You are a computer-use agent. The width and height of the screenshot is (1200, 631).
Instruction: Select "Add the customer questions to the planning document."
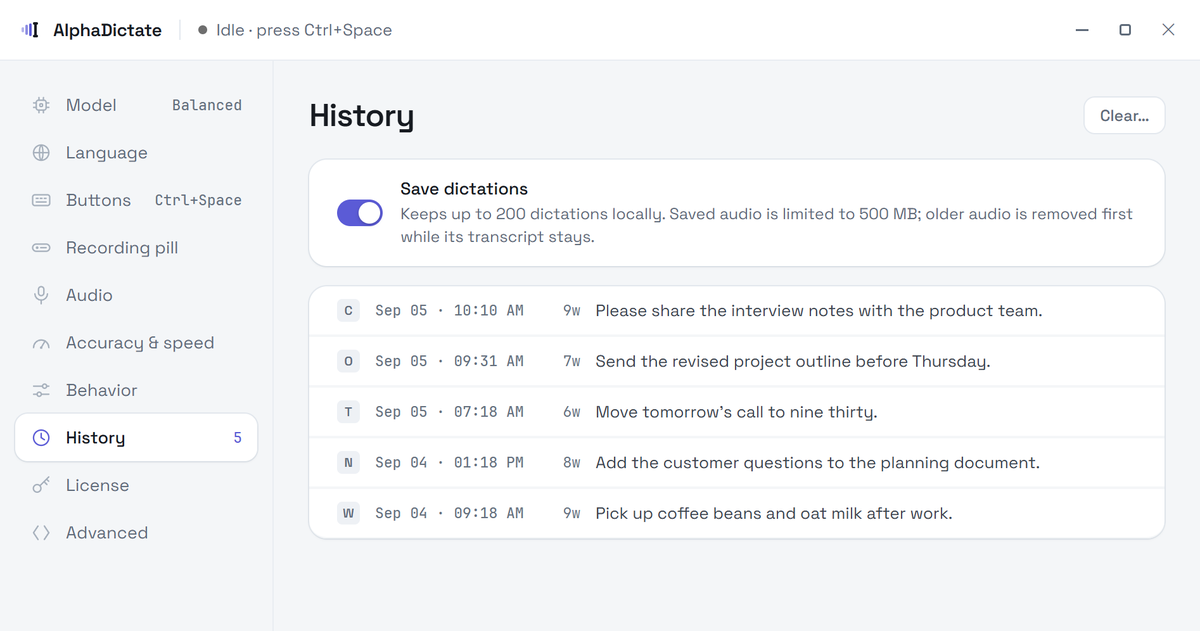click(818, 463)
